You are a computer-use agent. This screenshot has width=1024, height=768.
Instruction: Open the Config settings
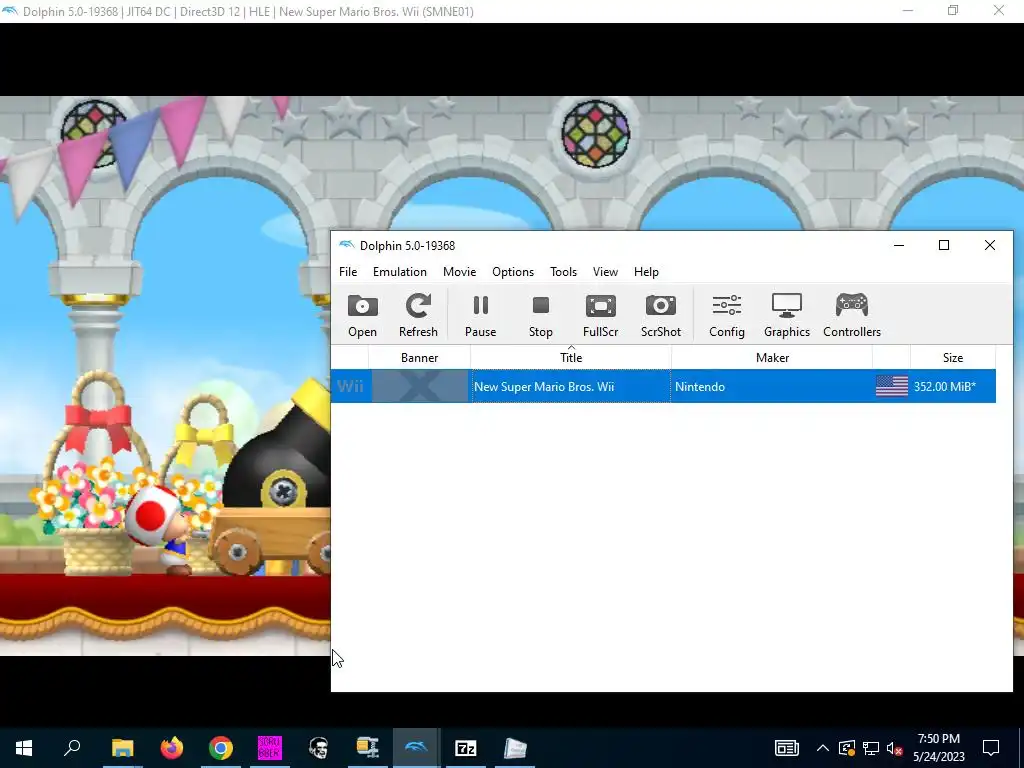click(727, 316)
